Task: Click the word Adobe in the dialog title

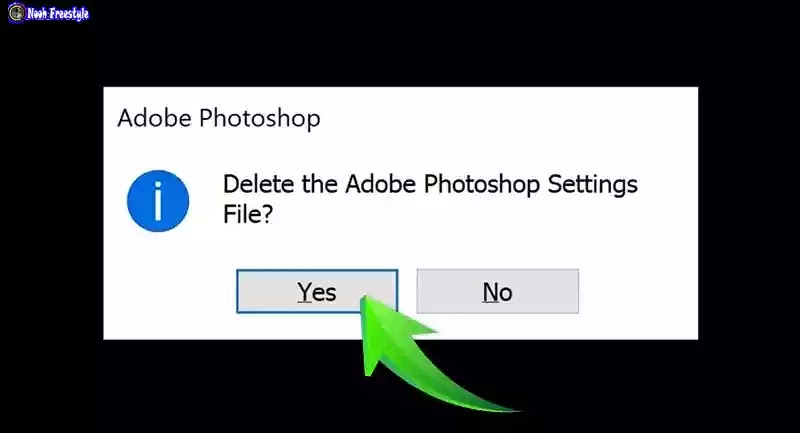Action: pos(155,118)
